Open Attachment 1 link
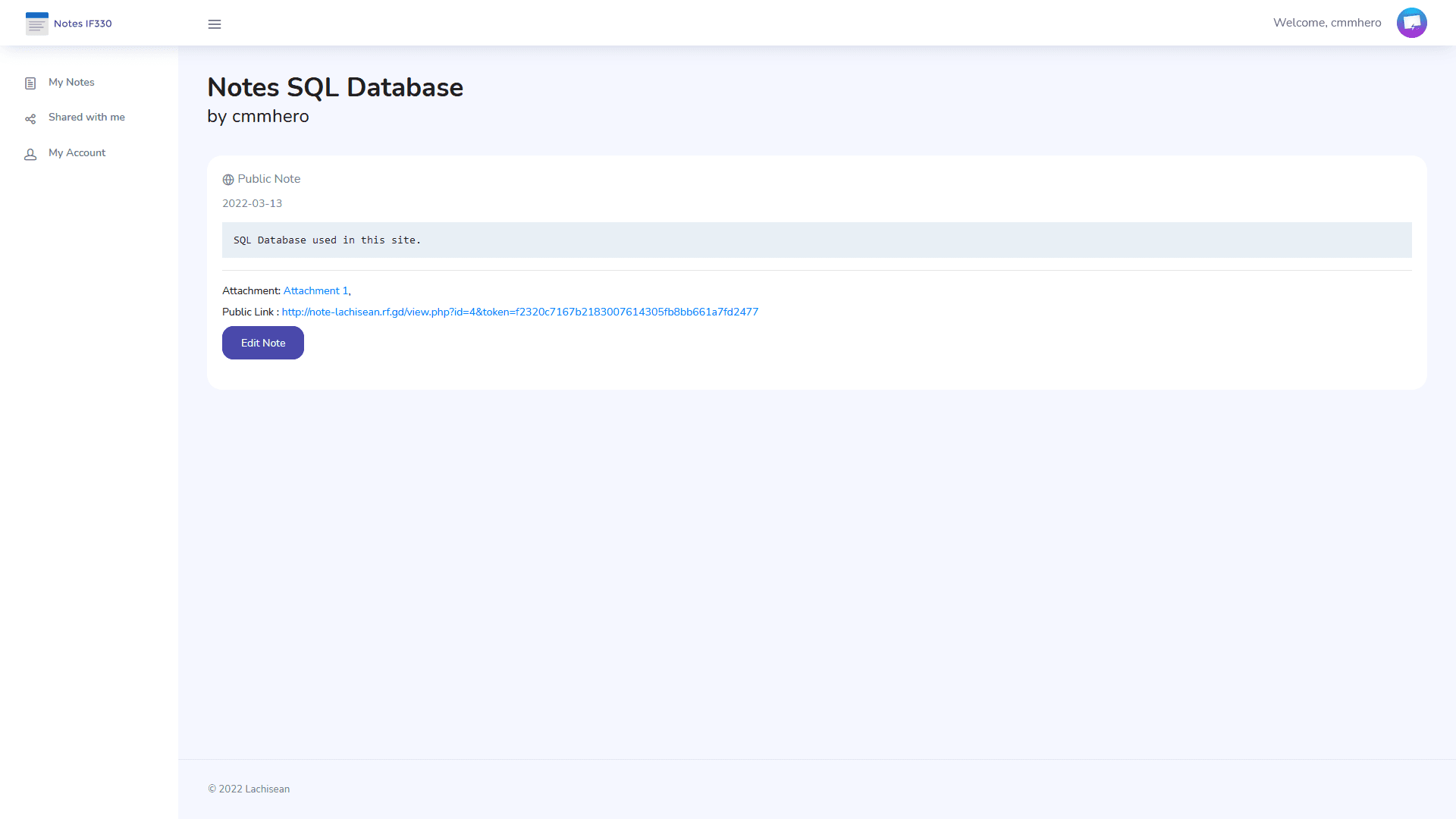 tap(315, 290)
